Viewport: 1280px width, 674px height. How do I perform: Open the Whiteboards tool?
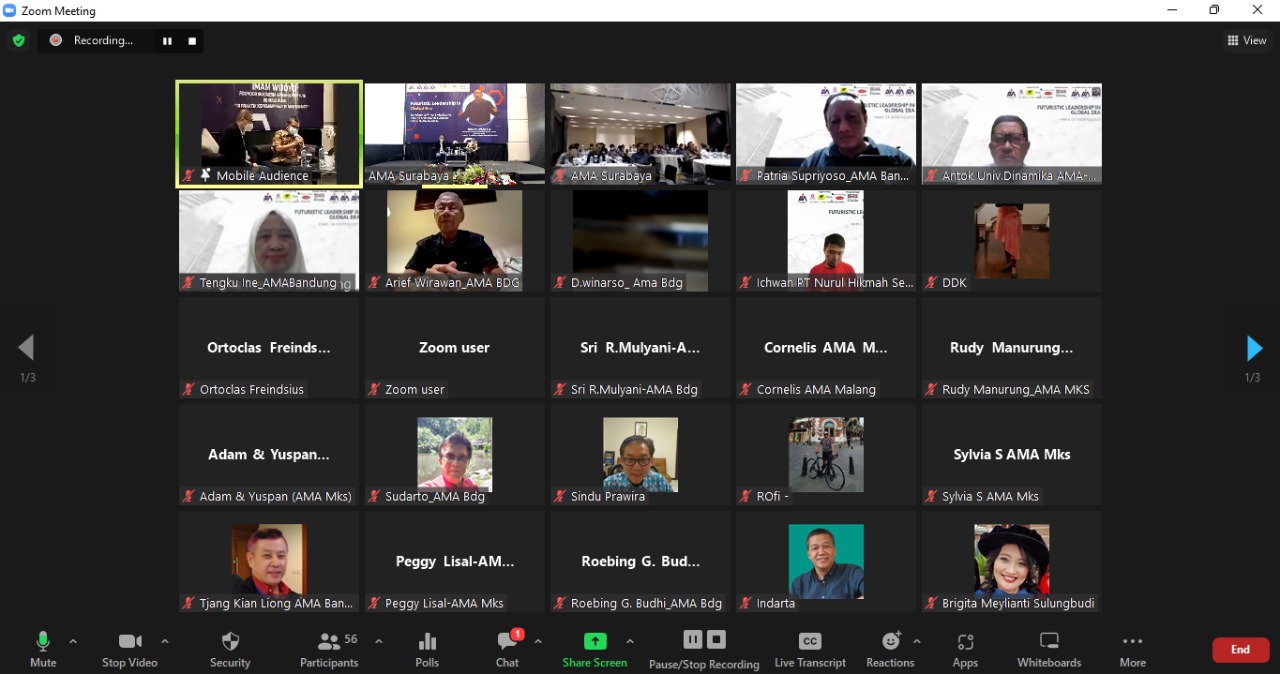coord(1049,649)
